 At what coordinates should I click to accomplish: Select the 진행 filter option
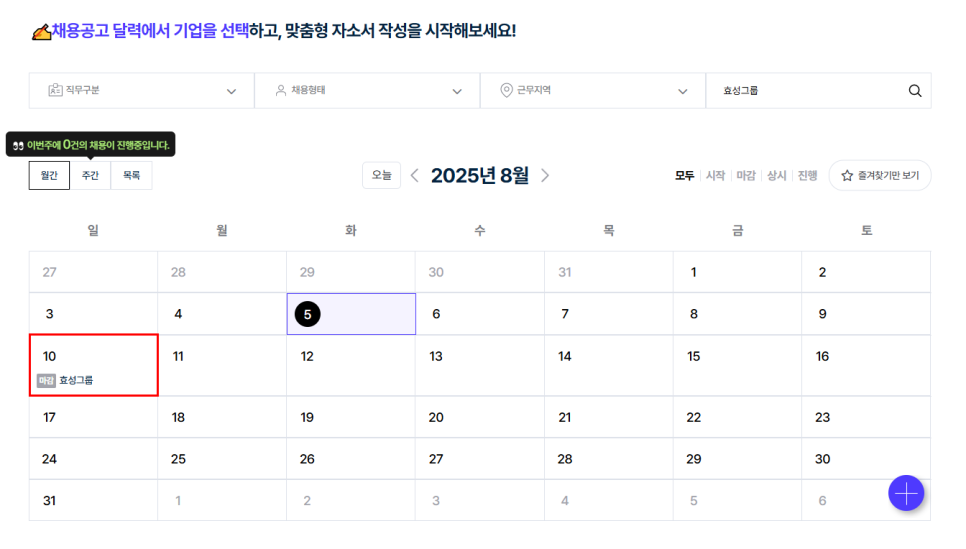807,176
